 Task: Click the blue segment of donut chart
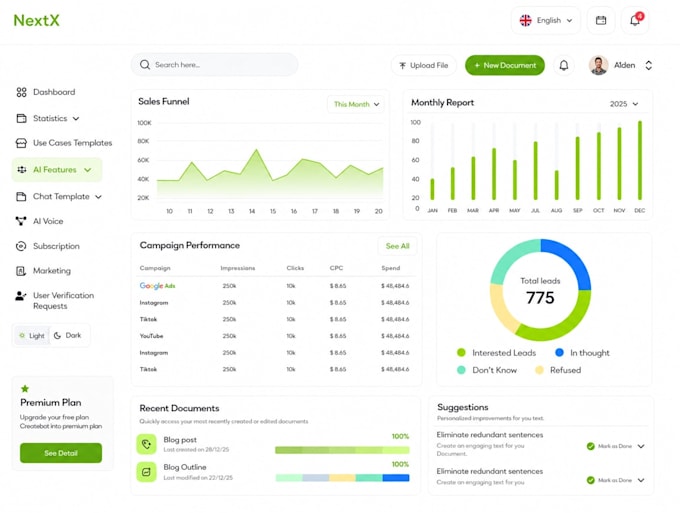click(x=573, y=260)
